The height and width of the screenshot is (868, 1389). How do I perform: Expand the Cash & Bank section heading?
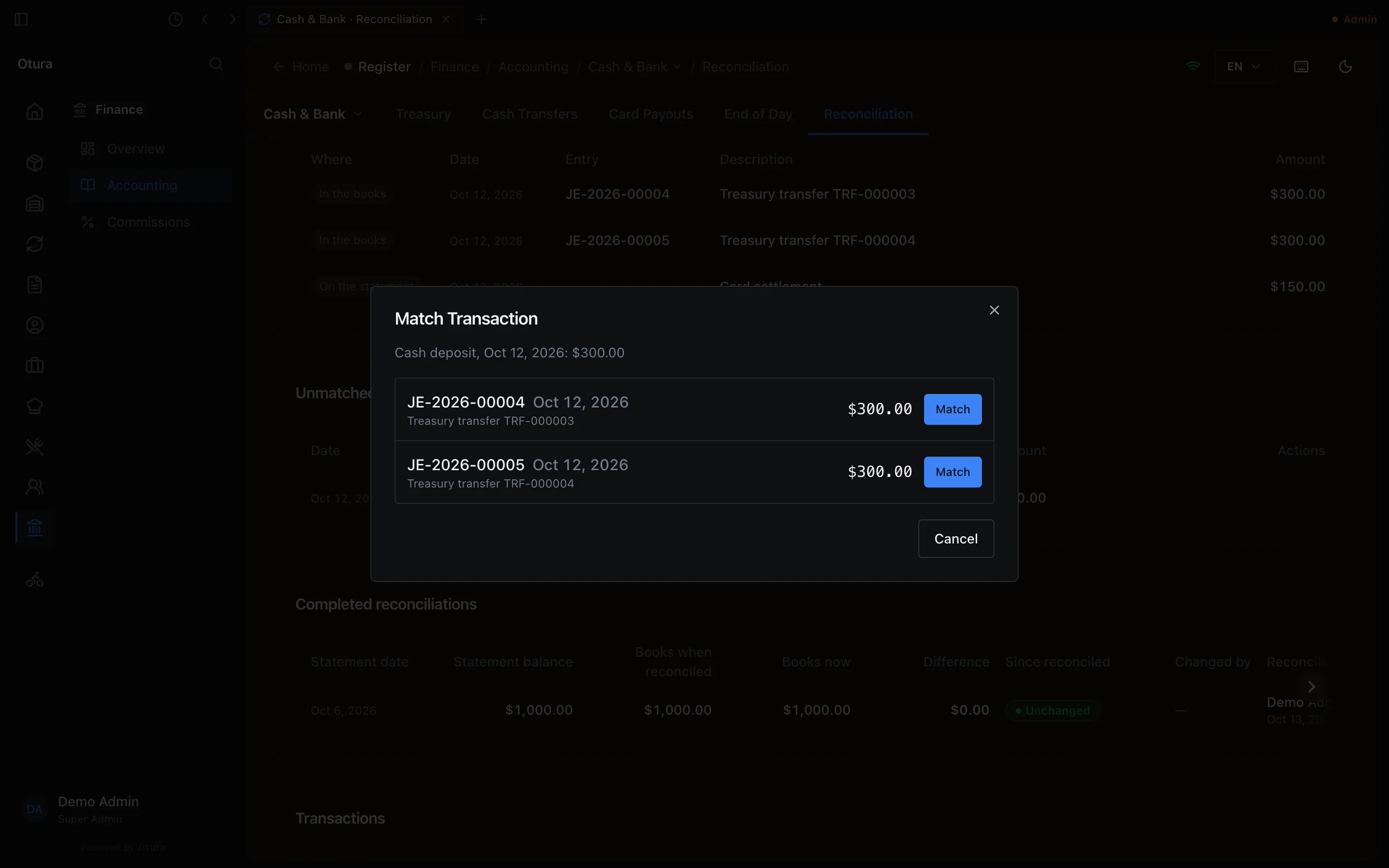[313, 114]
